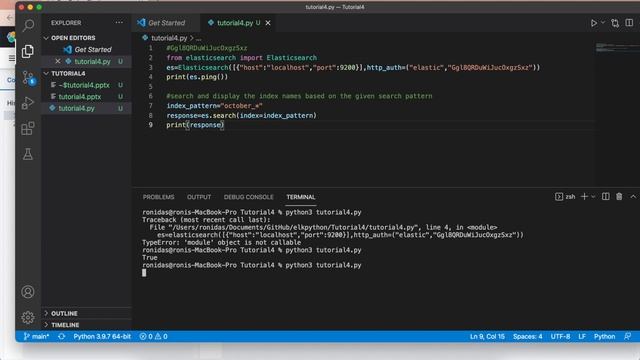
Task: Close the tutorial4.py editor tab
Action: click(x=268, y=23)
